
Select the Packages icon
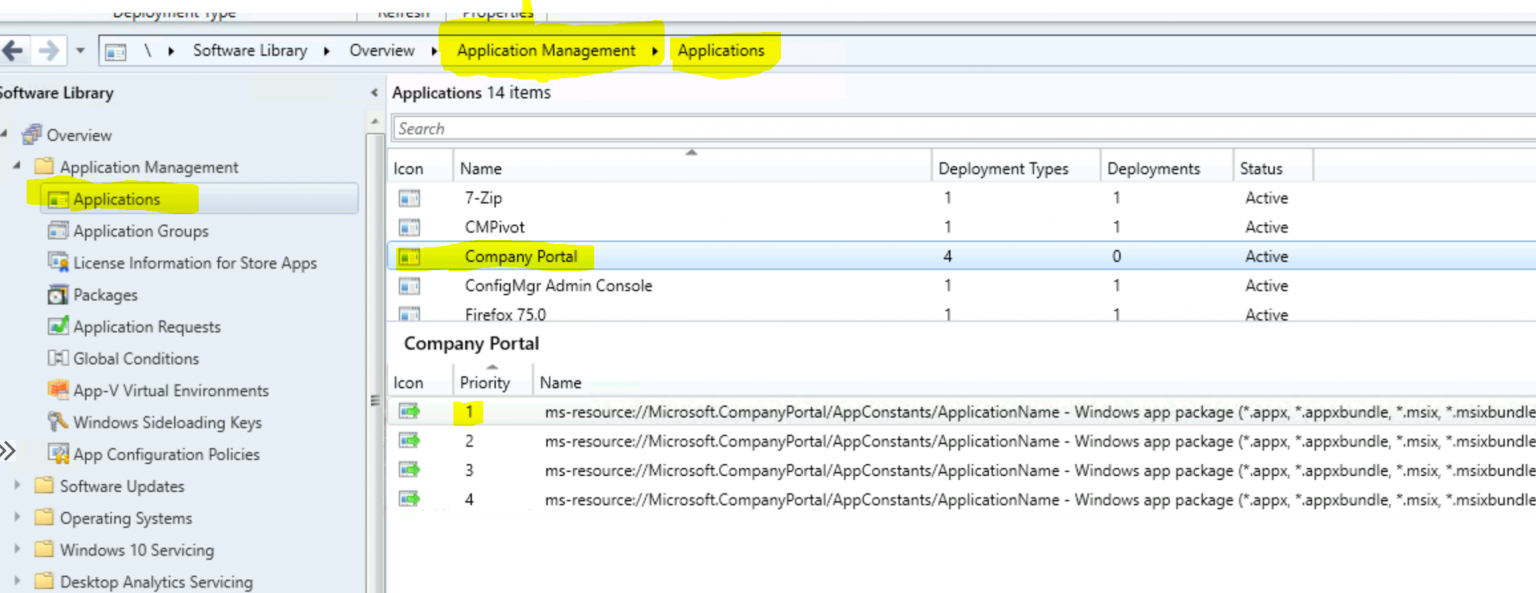click(x=58, y=295)
